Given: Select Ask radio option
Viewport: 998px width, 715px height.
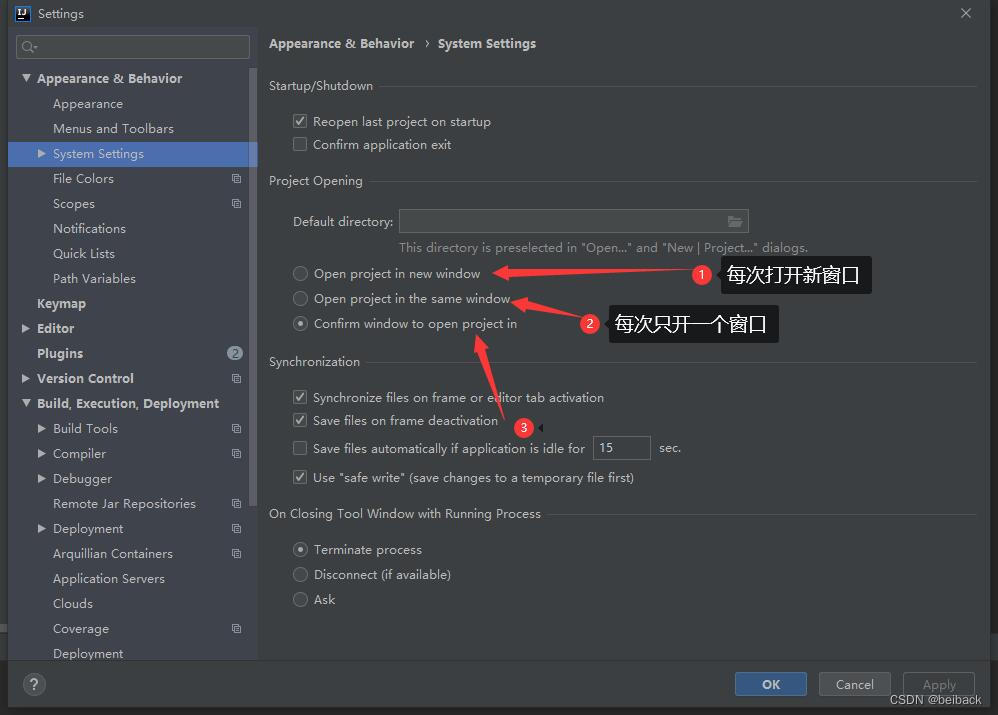Looking at the screenshot, I should (x=300, y=600).
